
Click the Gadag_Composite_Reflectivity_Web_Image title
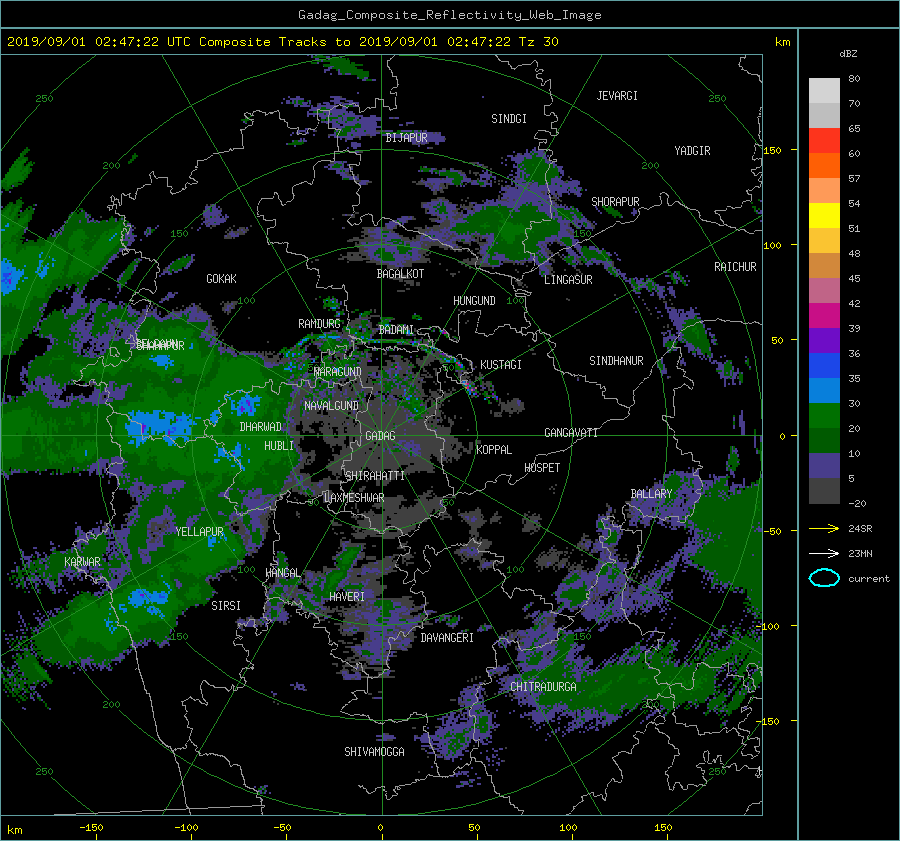tap(449, 15)
